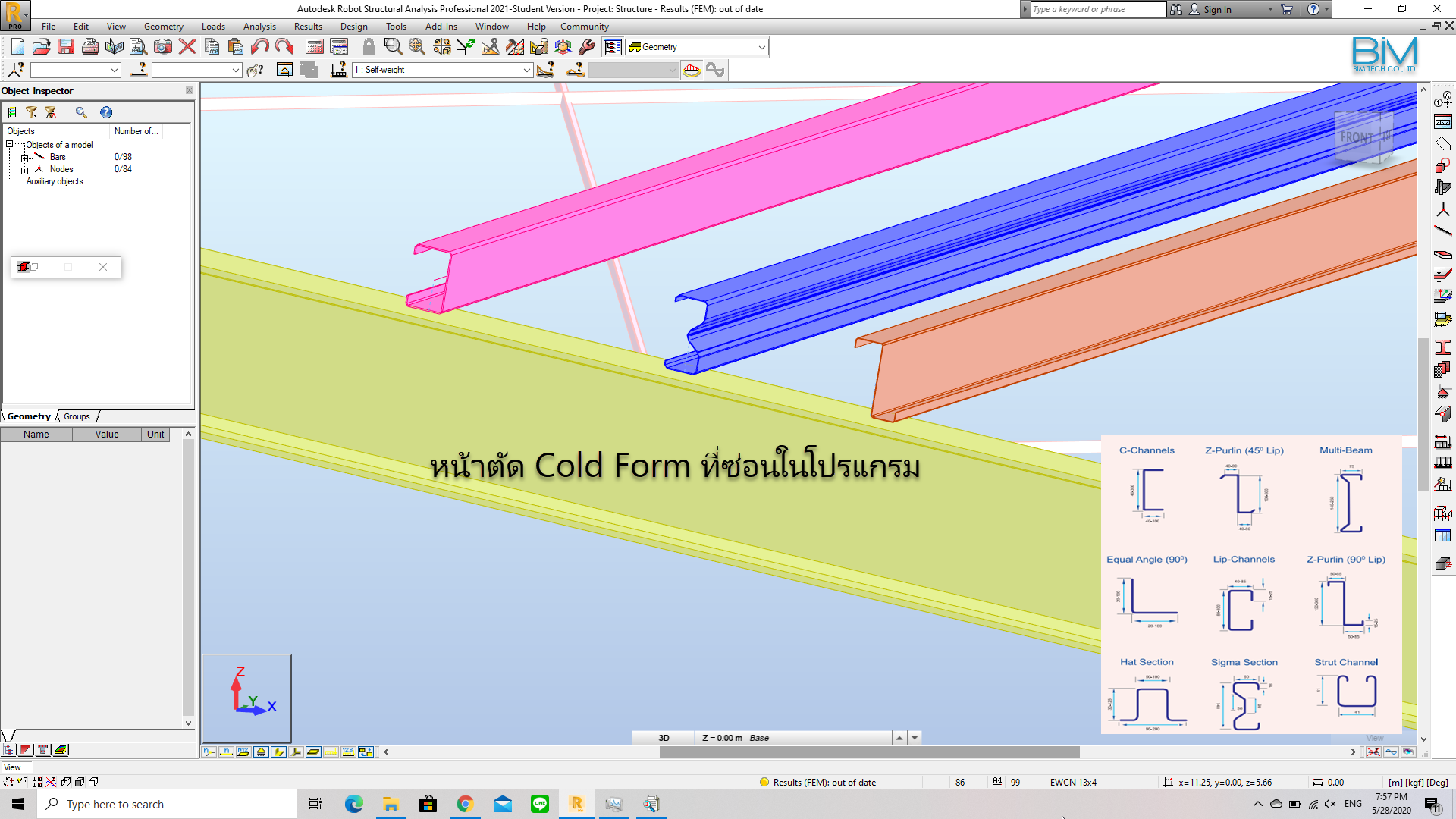Click the Zoom window magnifier icon
The height and width of the screenshot is (819, 1456).
[392, 47]
